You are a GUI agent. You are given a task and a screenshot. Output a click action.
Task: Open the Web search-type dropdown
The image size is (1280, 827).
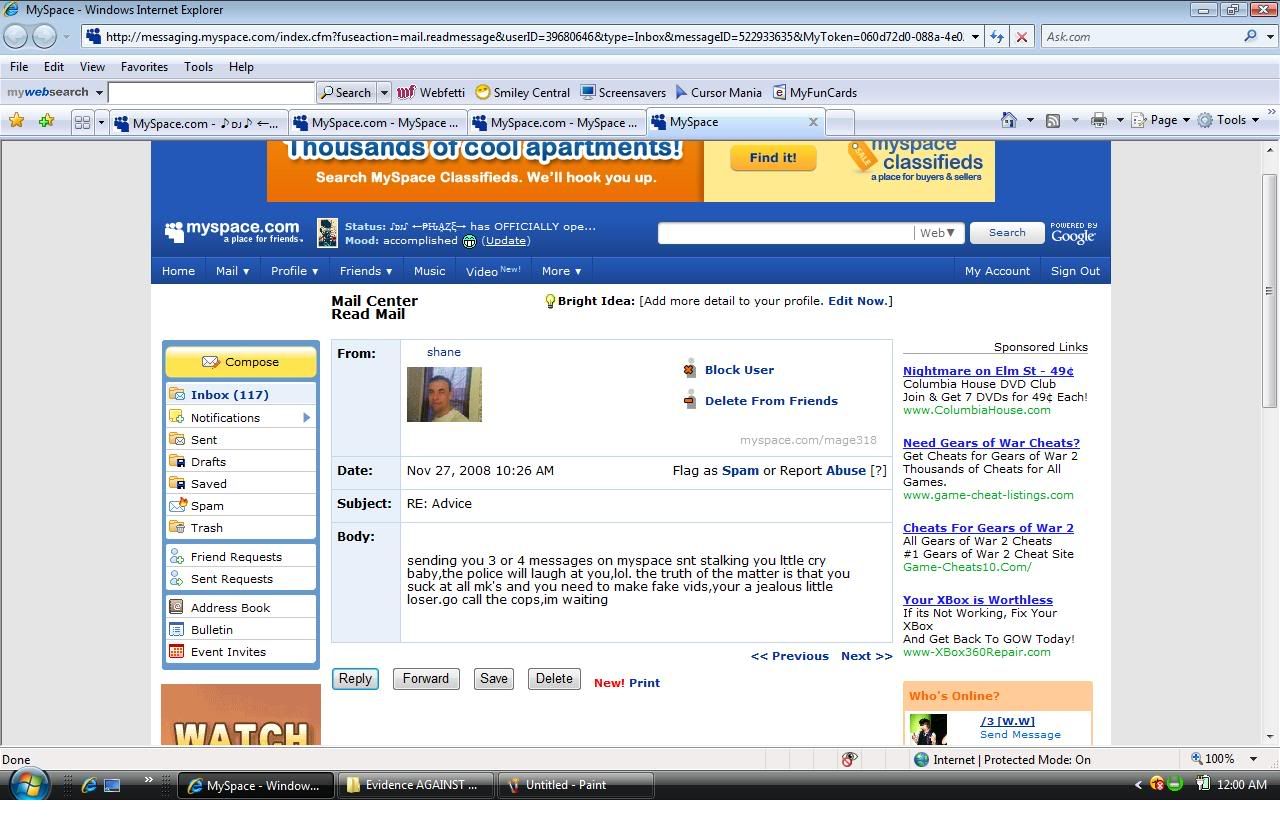click(x=938, y=233)
